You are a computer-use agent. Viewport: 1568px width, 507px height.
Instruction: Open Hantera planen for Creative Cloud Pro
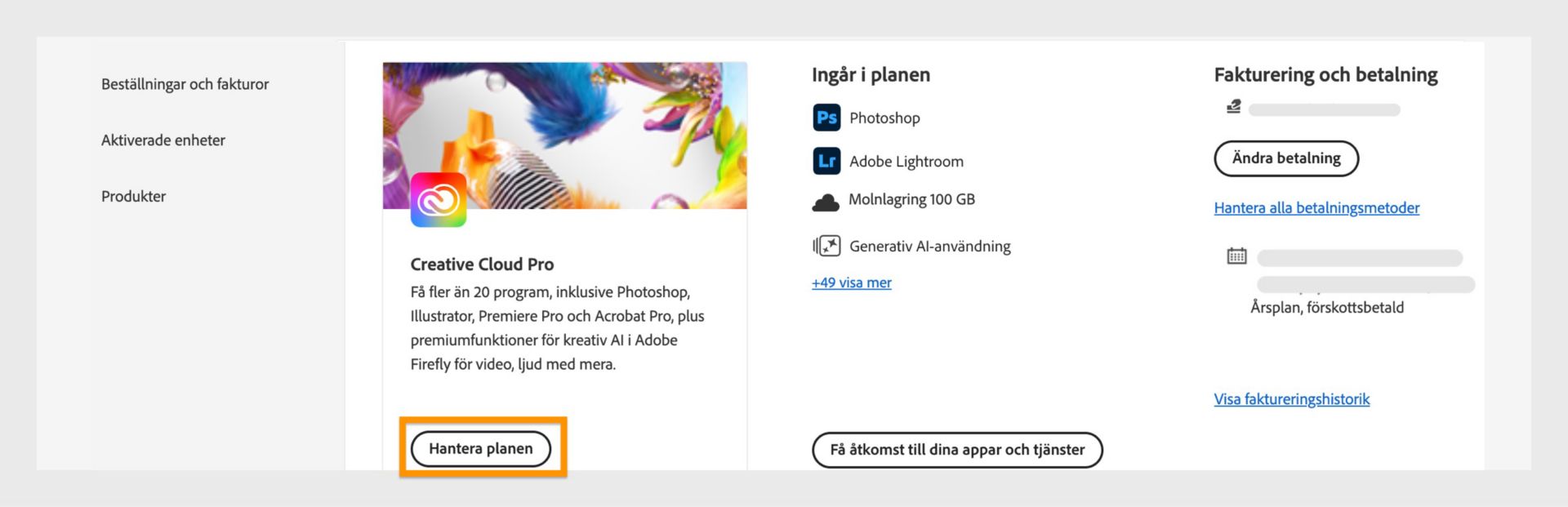click(x=482, y=447)
